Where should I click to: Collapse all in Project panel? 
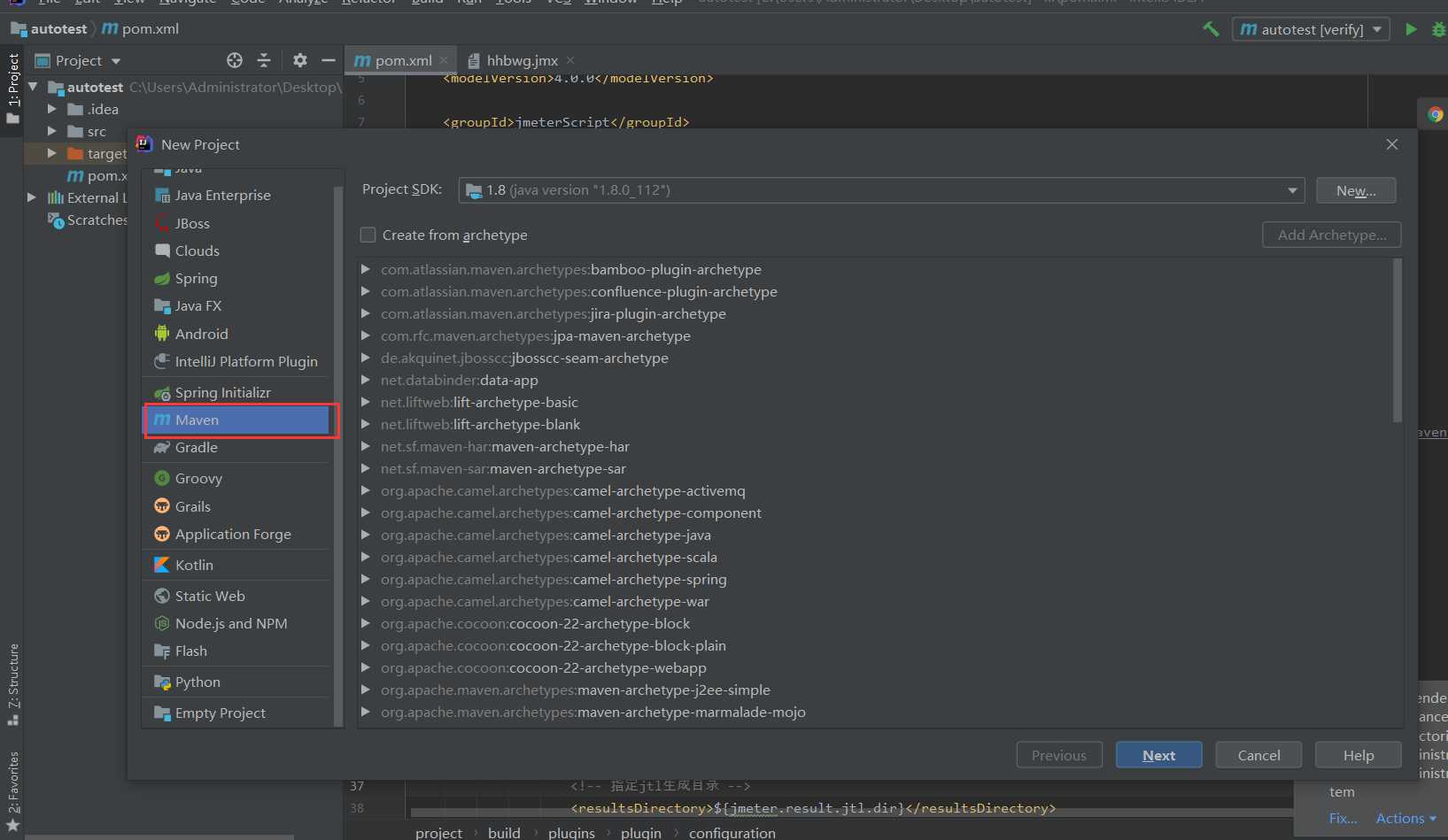tap(264, 60)
